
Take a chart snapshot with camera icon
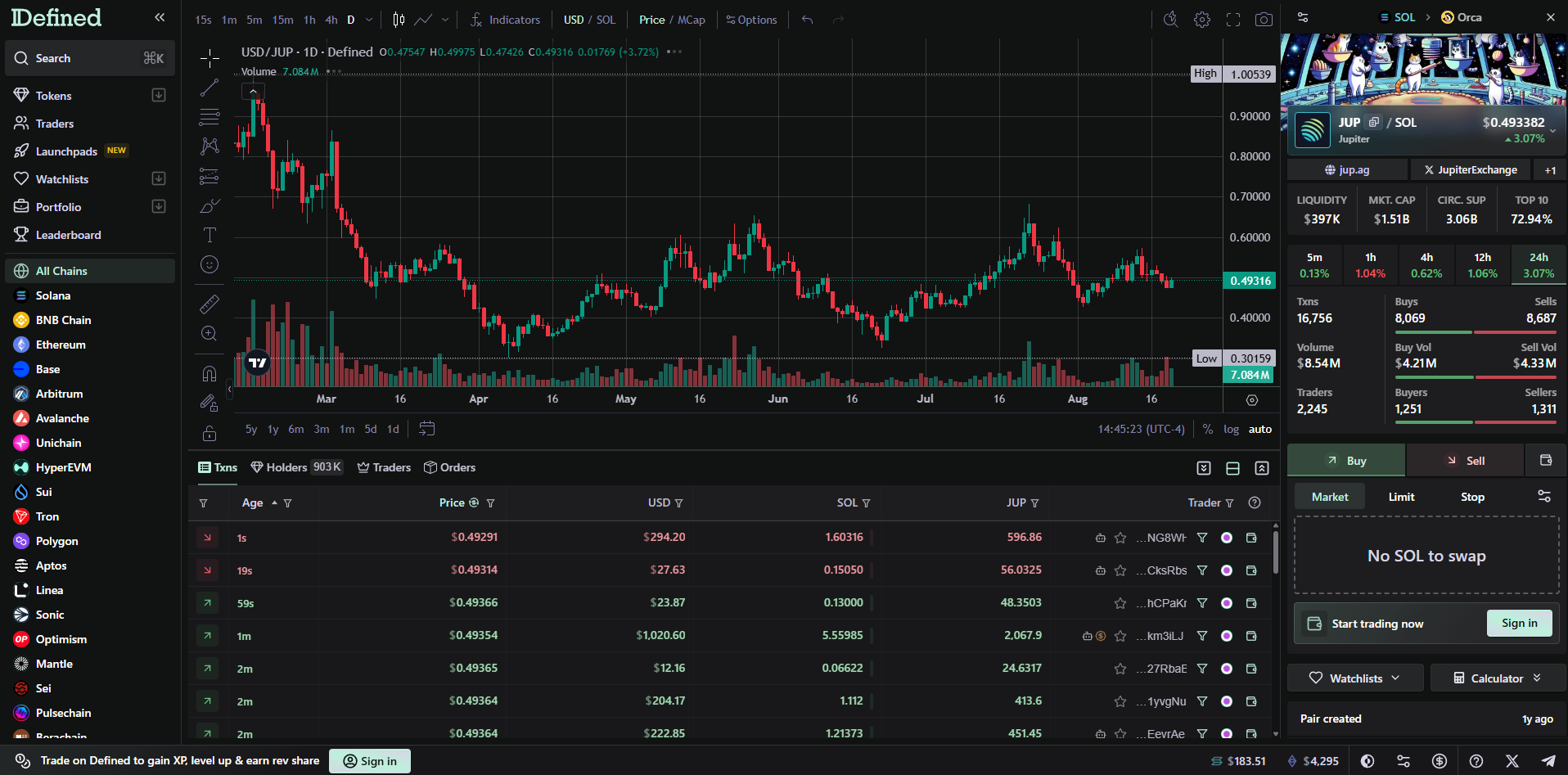pyautogui.click(x=1264, y=20)
